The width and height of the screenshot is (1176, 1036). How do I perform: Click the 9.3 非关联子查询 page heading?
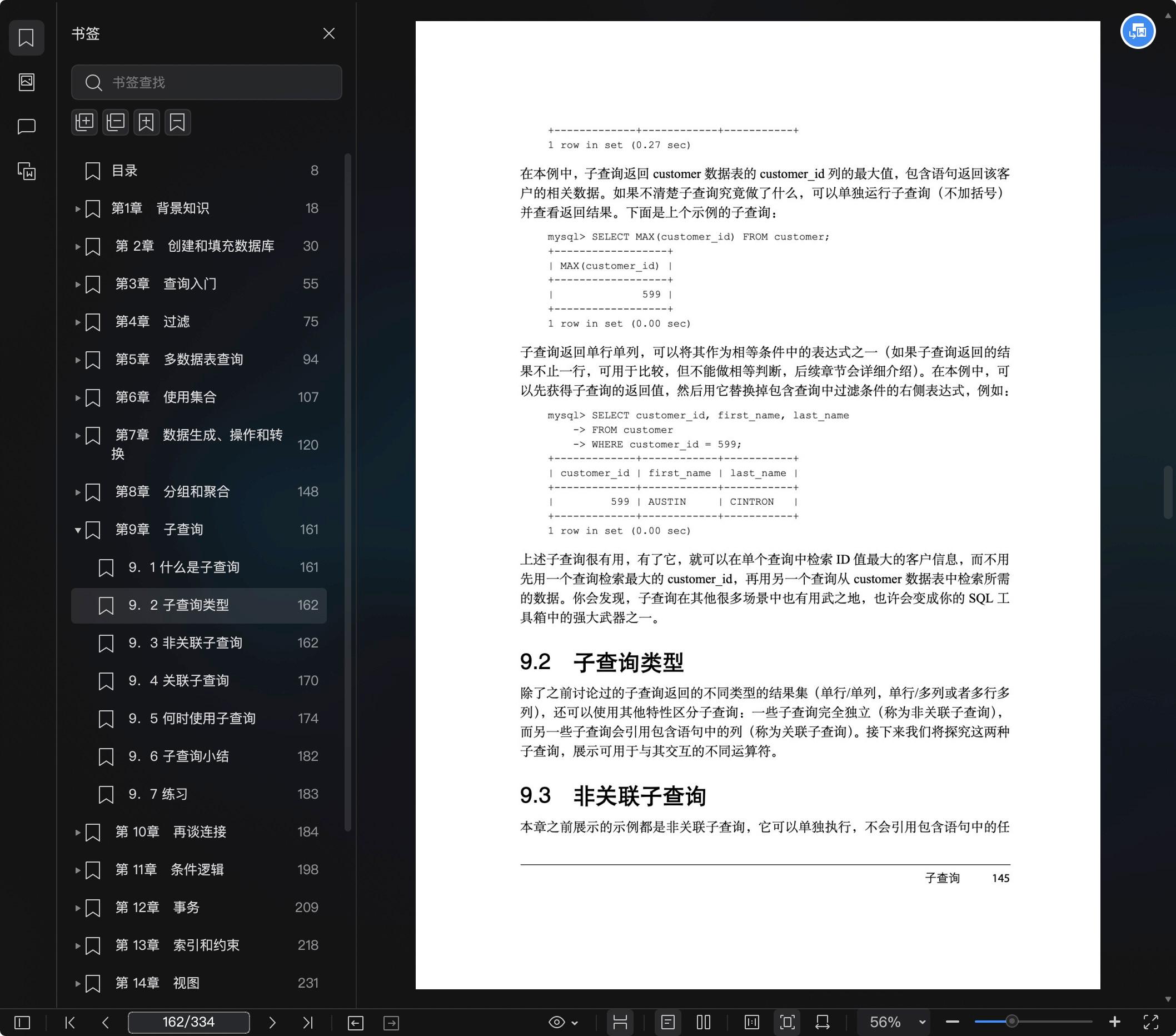(x=613, y=796)
